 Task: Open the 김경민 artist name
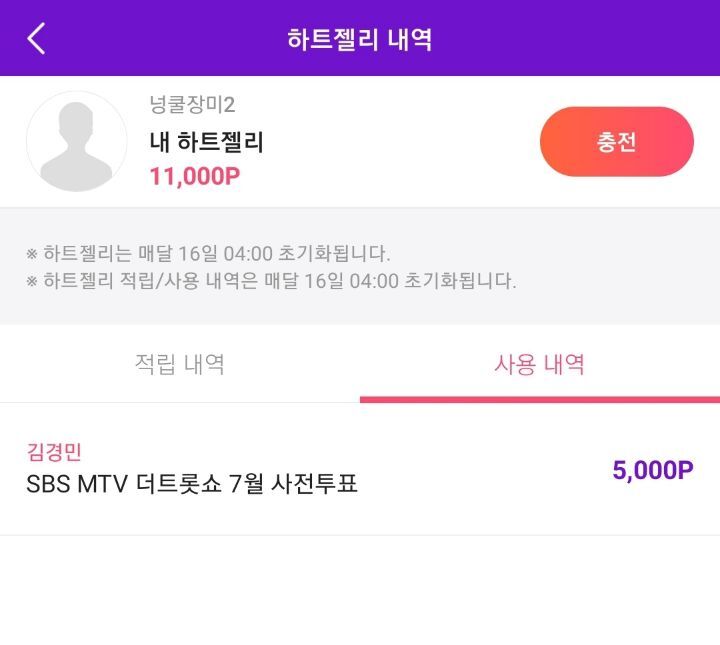54,452
